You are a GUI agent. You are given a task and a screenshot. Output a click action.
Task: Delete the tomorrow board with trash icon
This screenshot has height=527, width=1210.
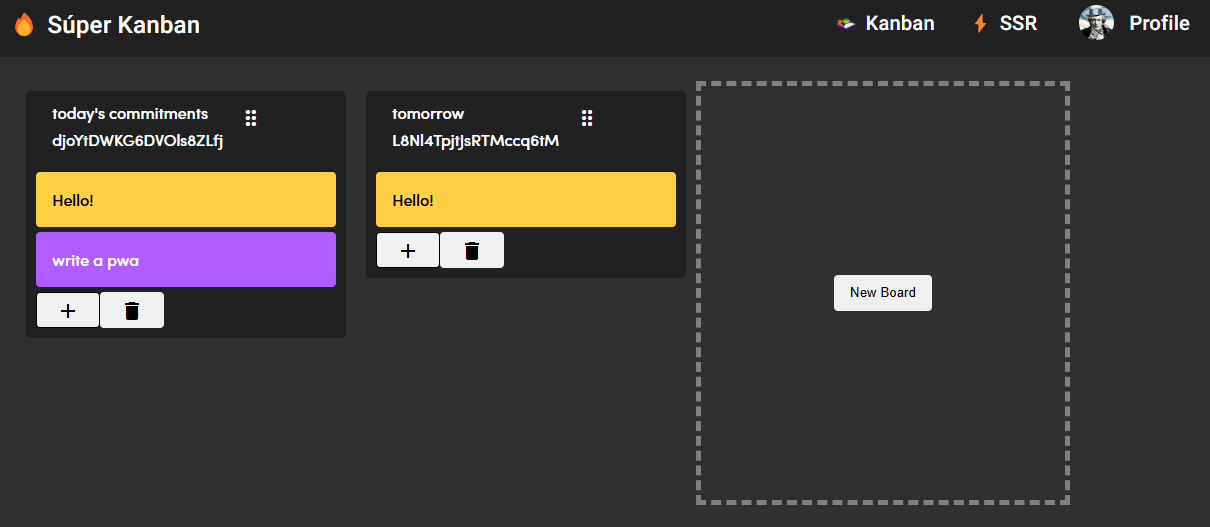(x=472, y=250)
